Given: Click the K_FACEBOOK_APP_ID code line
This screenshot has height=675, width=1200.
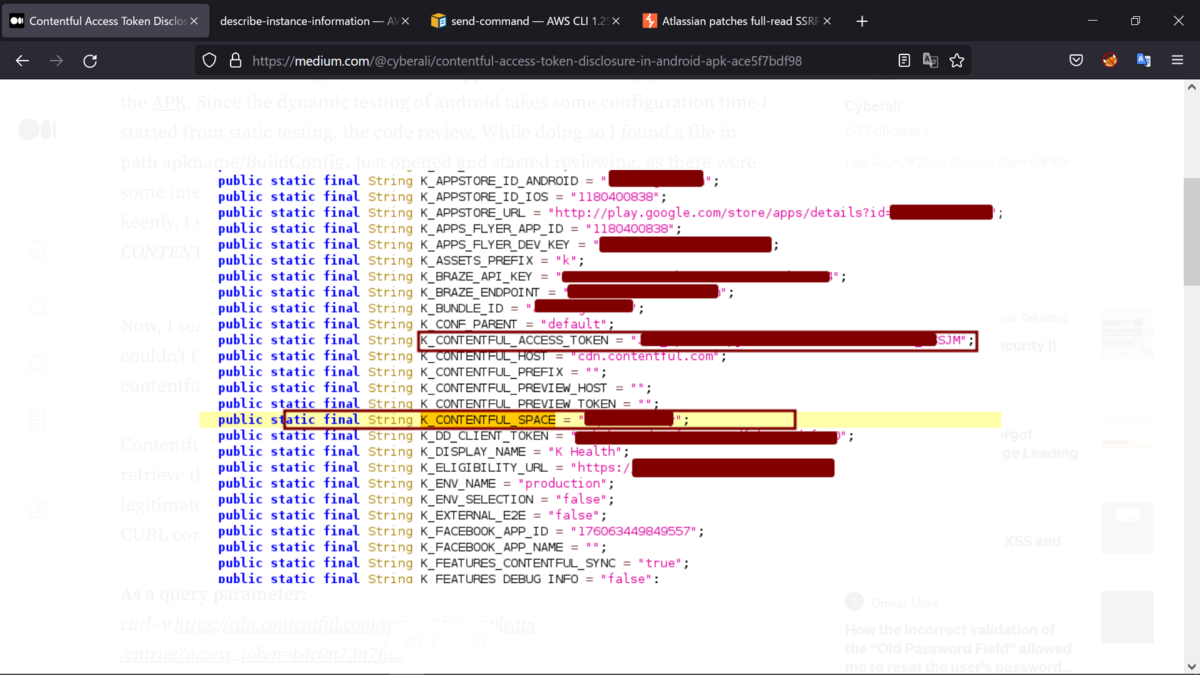Looking at the screenshot, I should [x=461, y=531].
